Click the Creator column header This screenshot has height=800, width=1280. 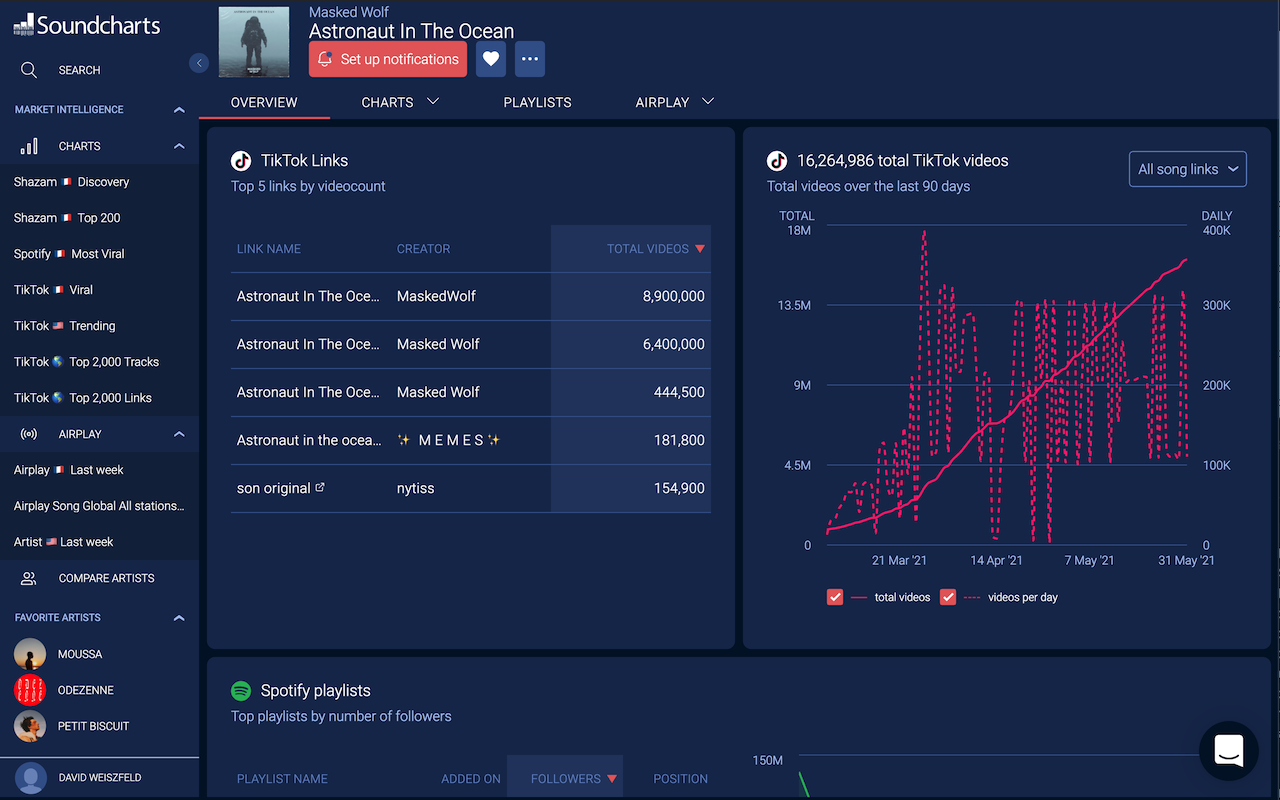(423, 249)
